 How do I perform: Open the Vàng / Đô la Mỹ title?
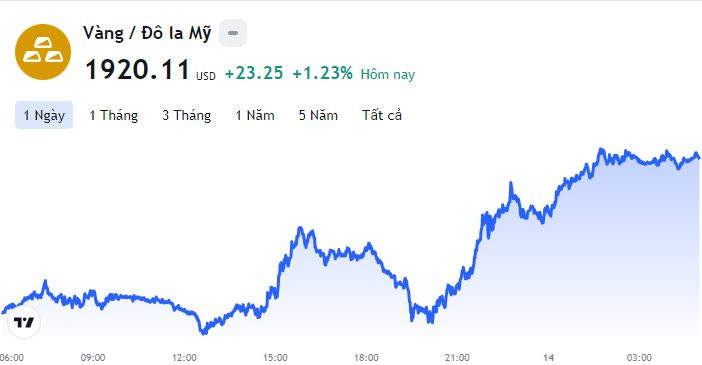click(147, 34)
